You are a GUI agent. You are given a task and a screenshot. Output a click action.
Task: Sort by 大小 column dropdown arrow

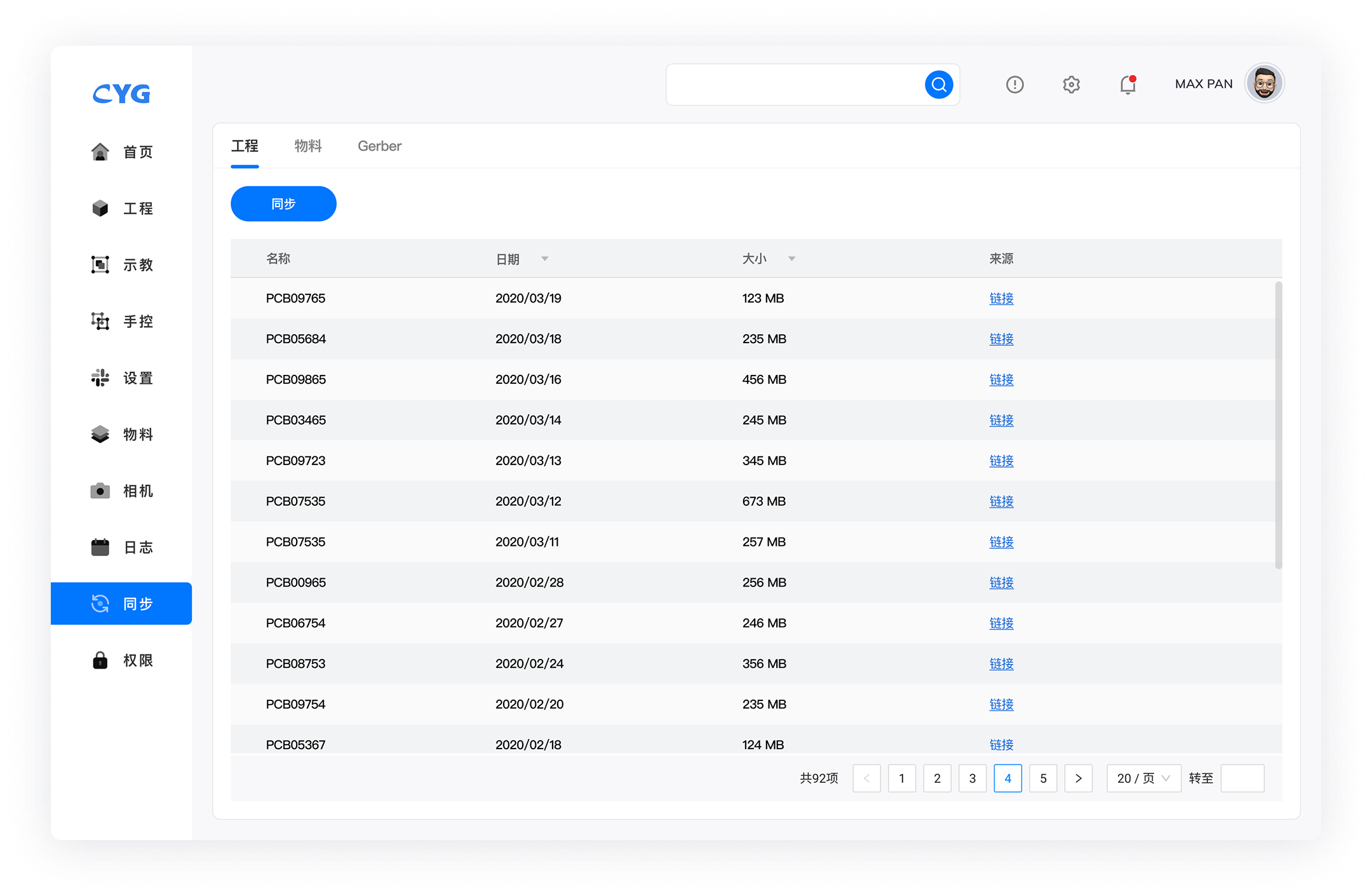click(x=791, y=259)
